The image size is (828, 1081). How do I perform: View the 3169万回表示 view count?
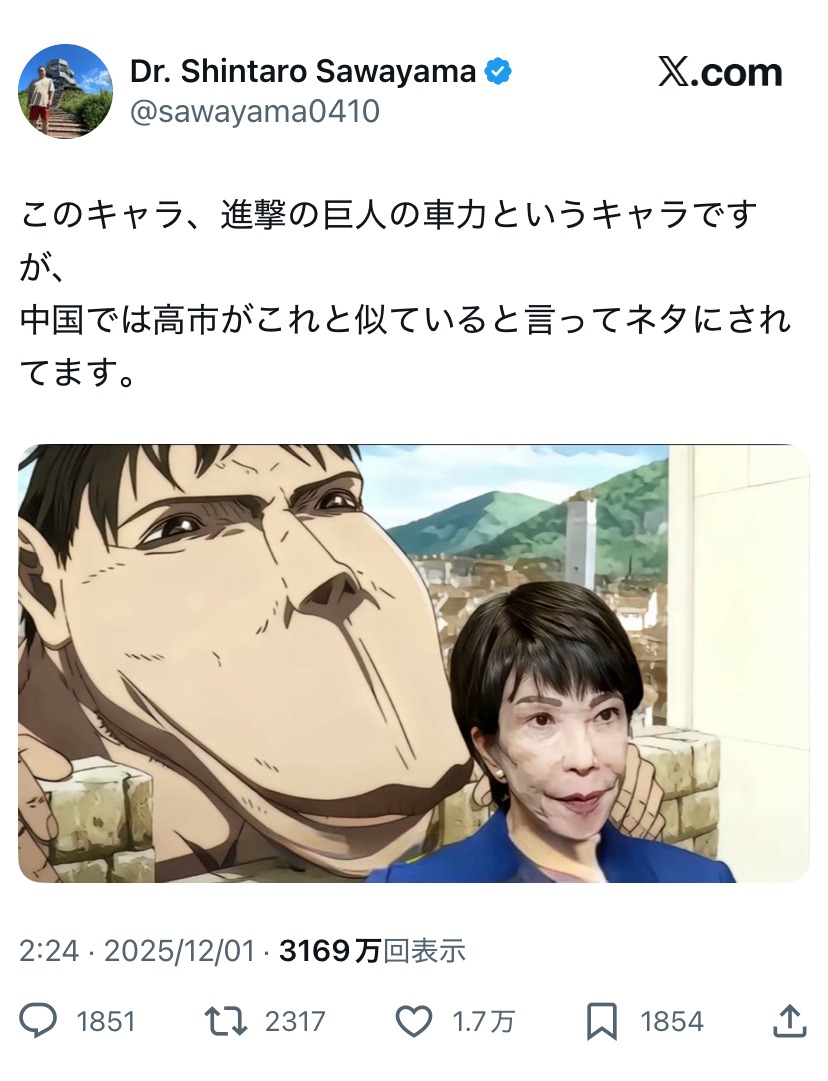point(372,951)
